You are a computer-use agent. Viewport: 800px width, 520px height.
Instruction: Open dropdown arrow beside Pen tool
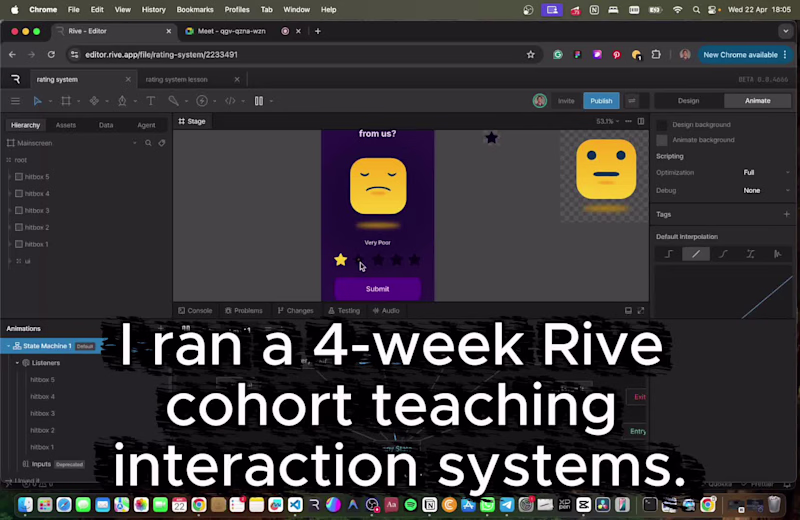(135, 101)
